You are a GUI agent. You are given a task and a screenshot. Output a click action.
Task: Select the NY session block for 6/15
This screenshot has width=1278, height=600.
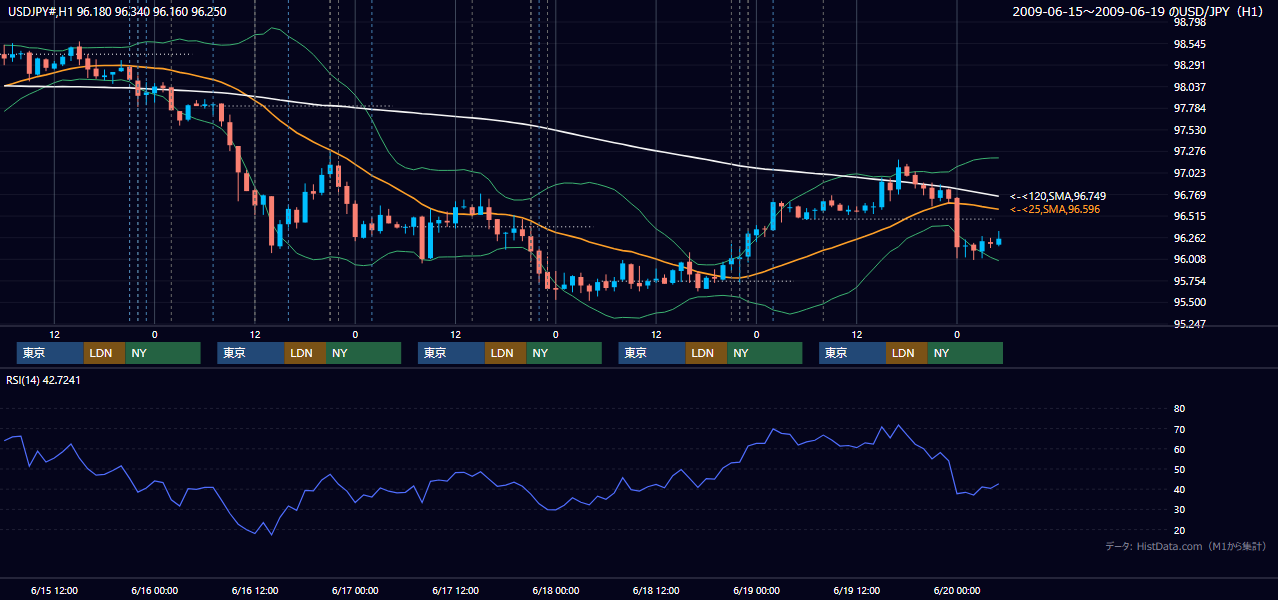coord(163,353)
